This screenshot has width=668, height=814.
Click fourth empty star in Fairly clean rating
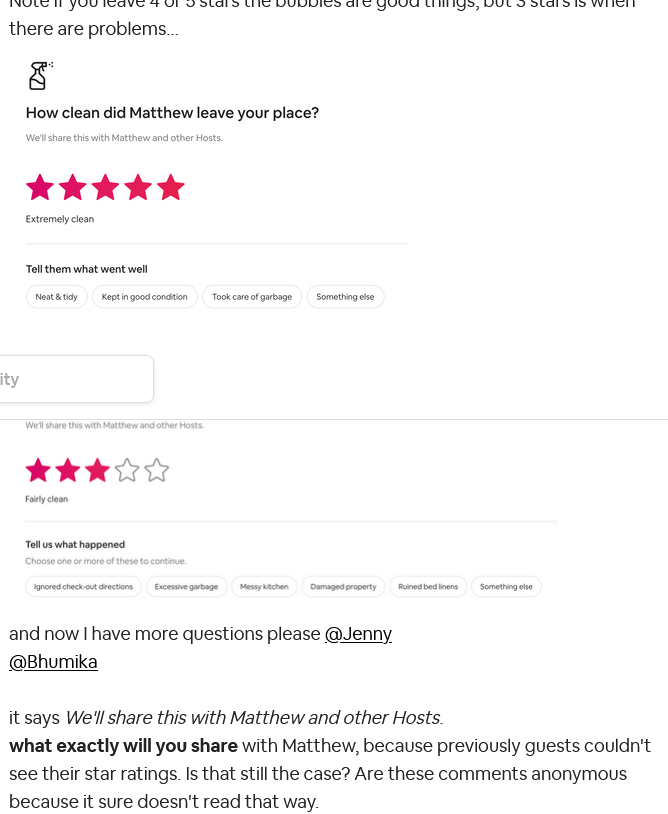point(127,470)
